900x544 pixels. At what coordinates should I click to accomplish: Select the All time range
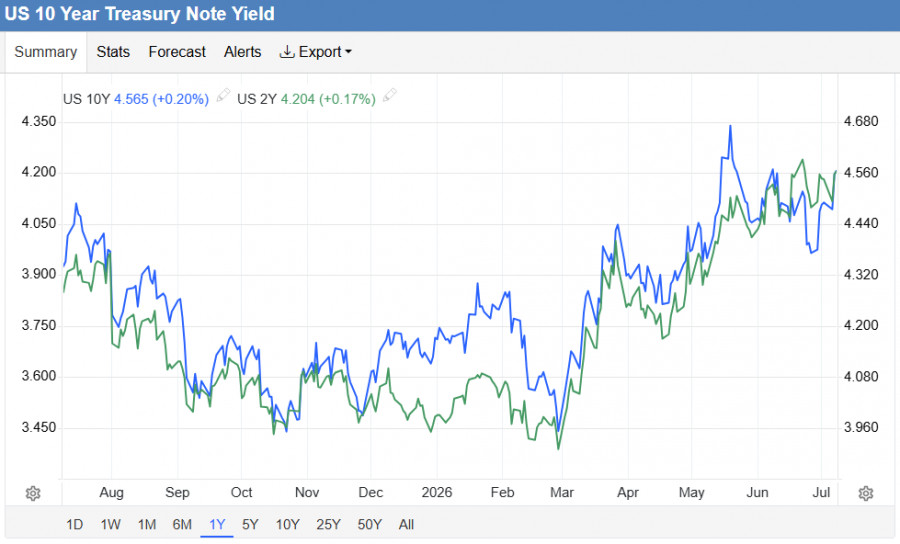pyautogui.click(x=406, y=524)
